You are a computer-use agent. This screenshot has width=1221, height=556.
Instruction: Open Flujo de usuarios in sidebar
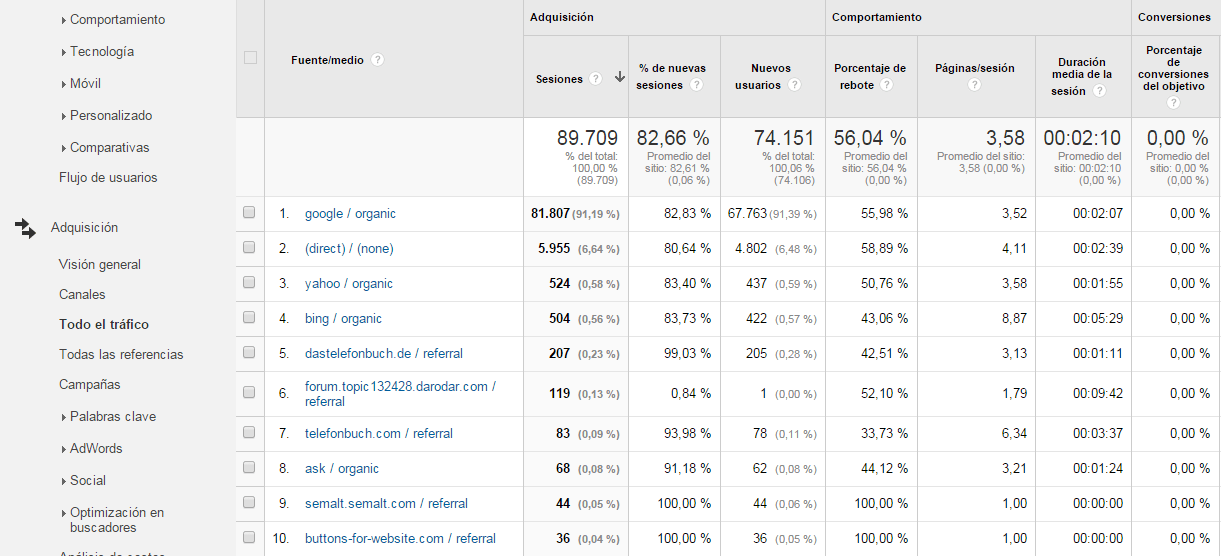click(108, 178)
